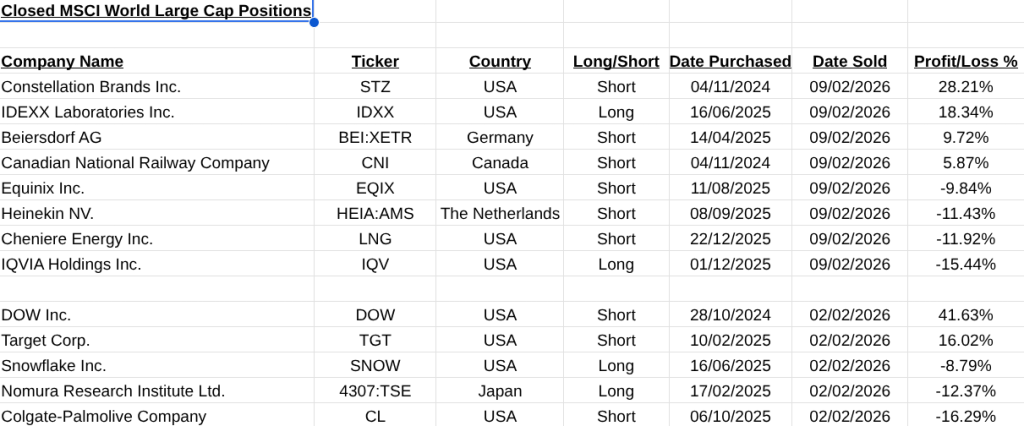Screen dimensions: 1024x426
Task: Select the 4307:TSE ticker cell
Action: [375, 391]
